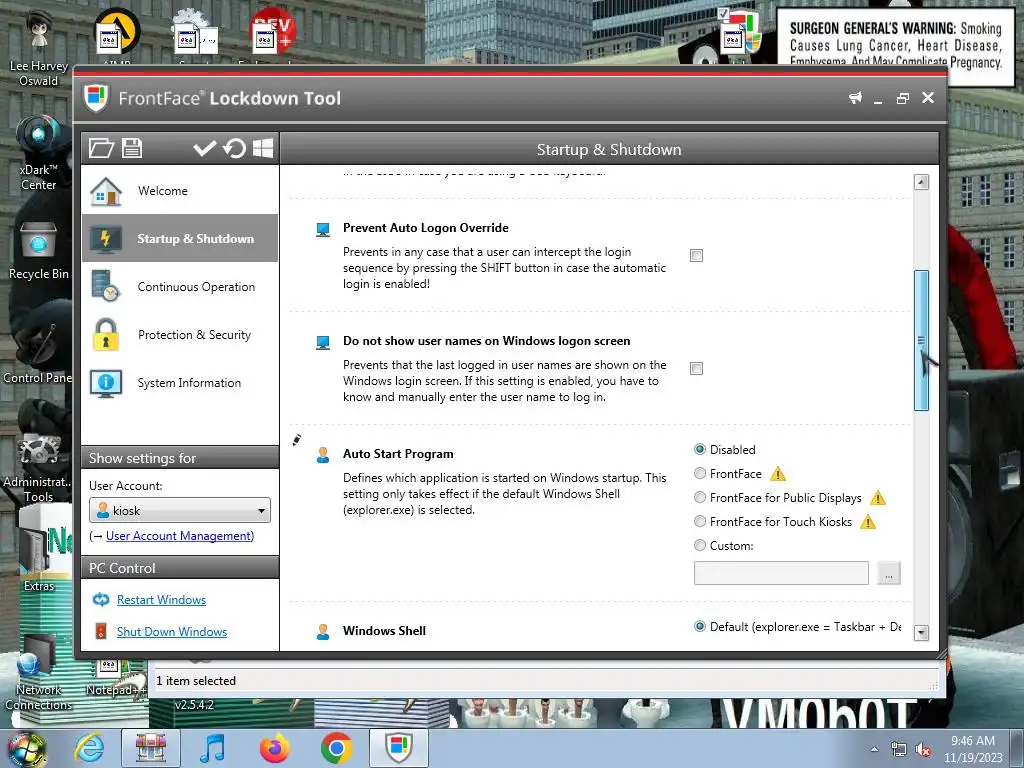Click the Welcome house icon

pos(106,191)
